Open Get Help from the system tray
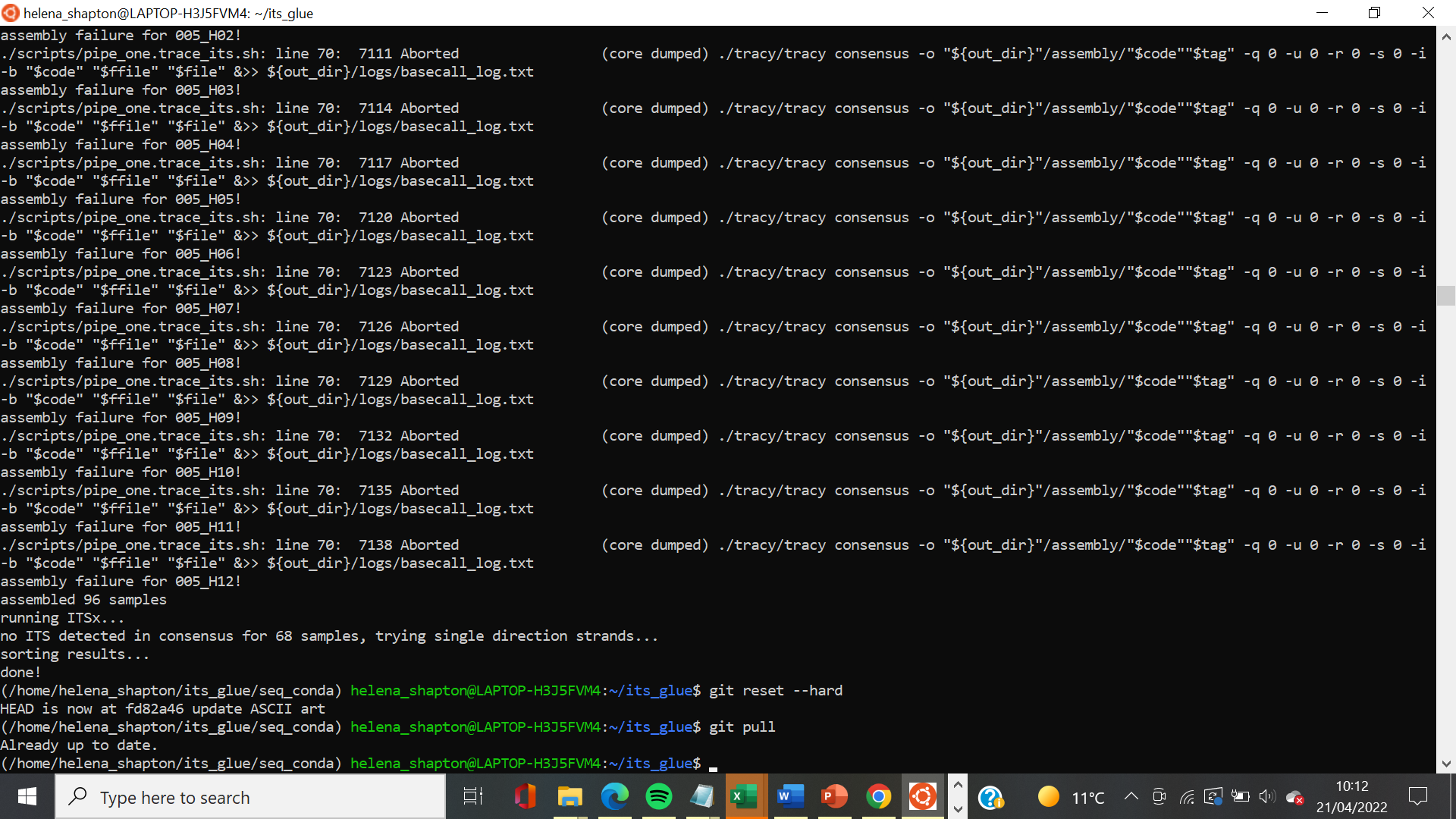Screen dimensions: 1456x819 (x=991, y=796)
